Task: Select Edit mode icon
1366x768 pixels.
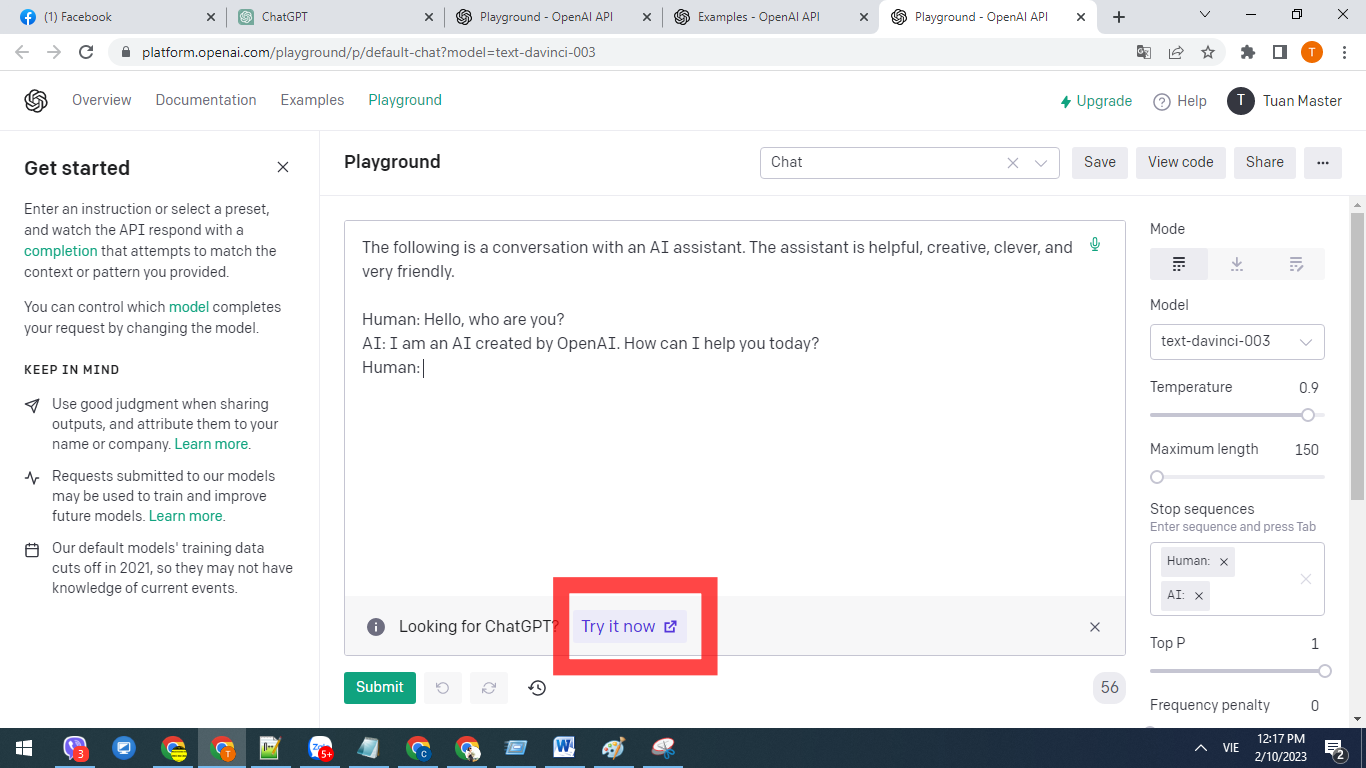Action: (x=1296, y=264)
